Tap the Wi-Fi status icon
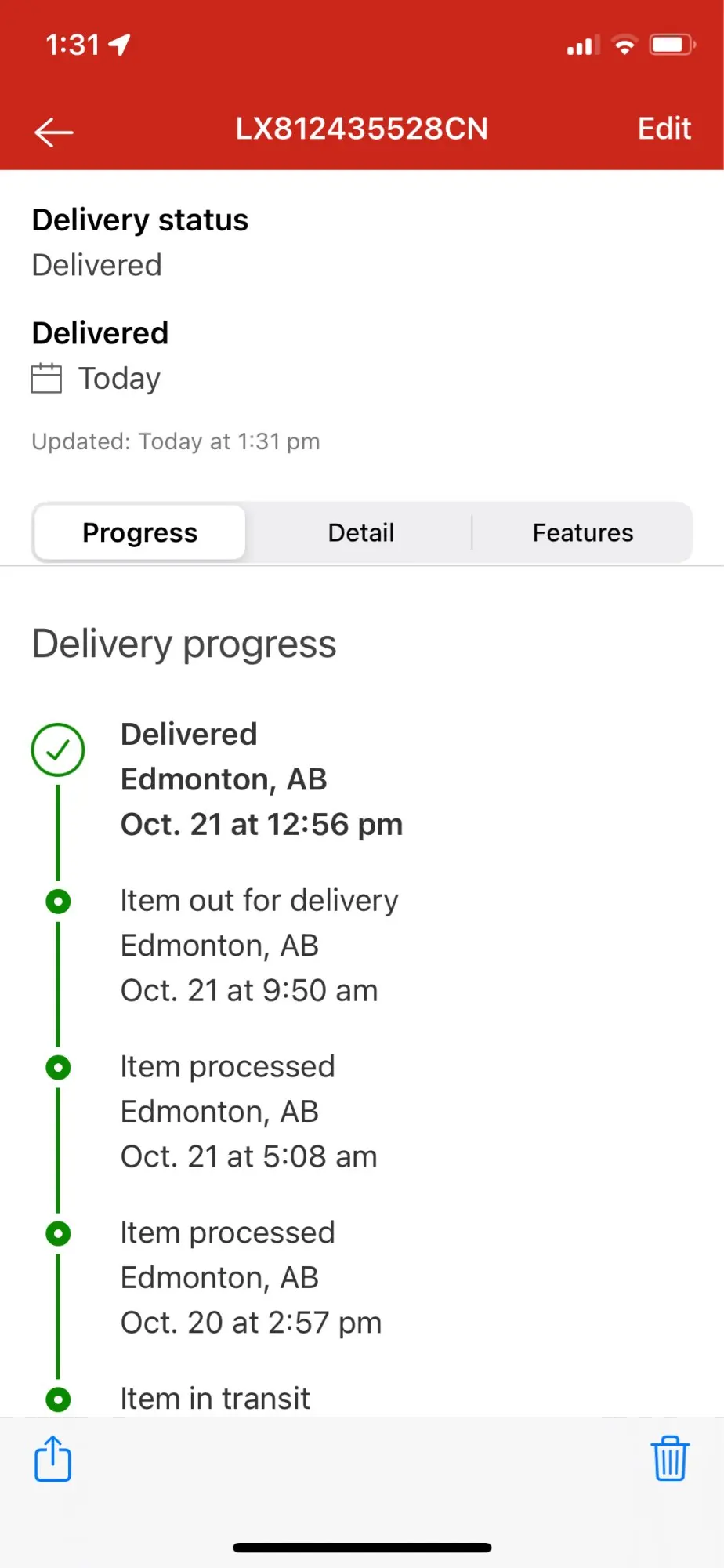The image size is (724, 1568). 624,45
